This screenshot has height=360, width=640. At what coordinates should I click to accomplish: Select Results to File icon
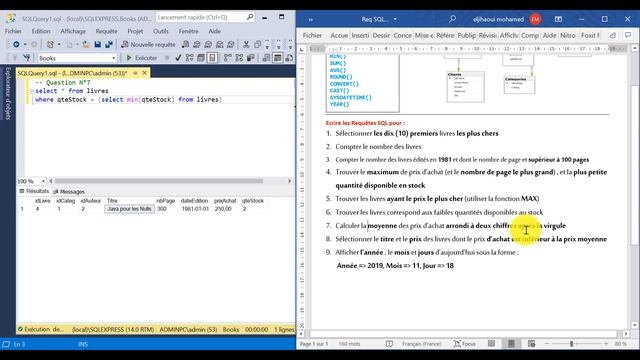coord(289,58)
